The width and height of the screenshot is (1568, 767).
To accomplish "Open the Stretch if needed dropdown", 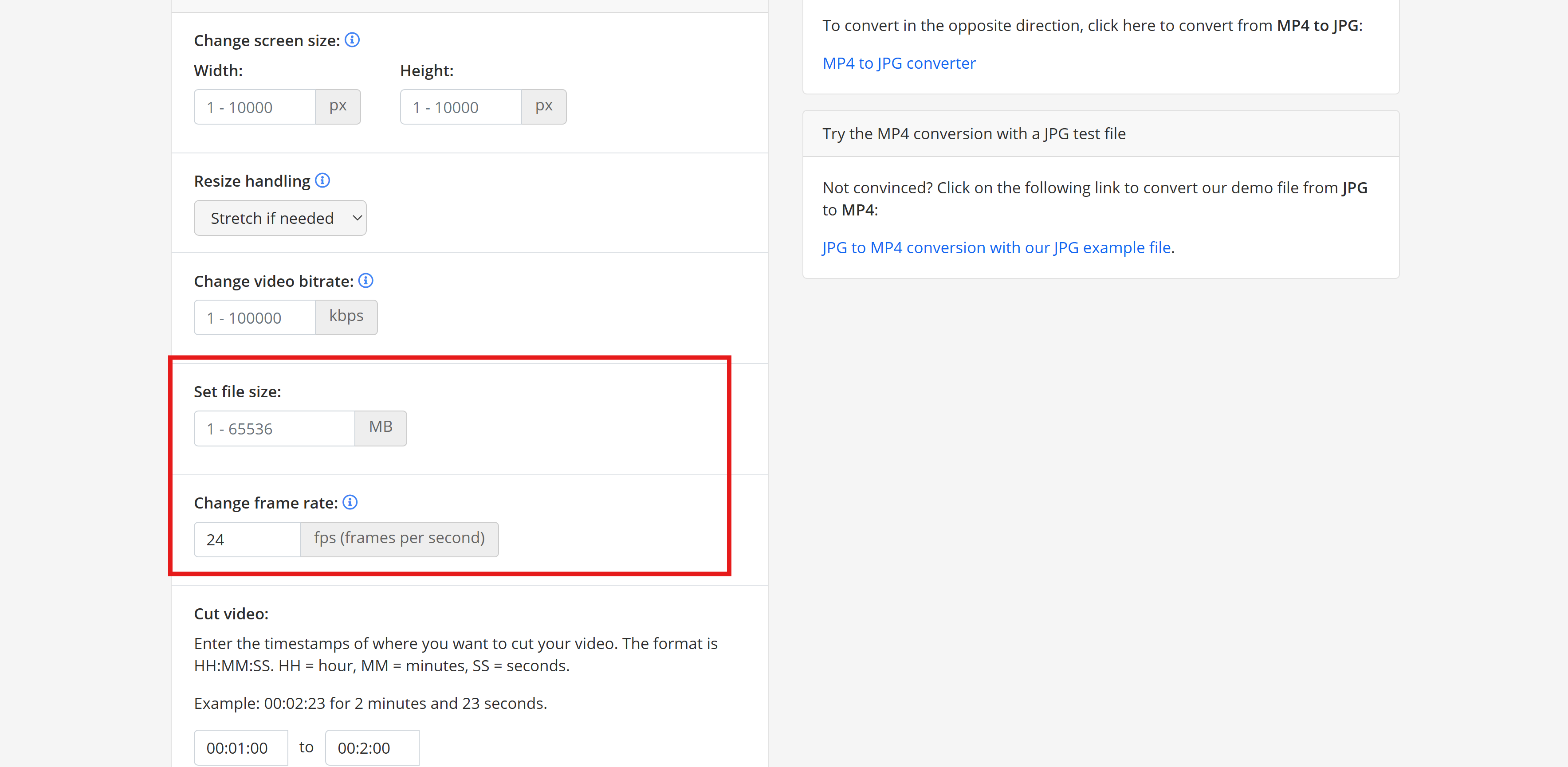I will 280,218.
